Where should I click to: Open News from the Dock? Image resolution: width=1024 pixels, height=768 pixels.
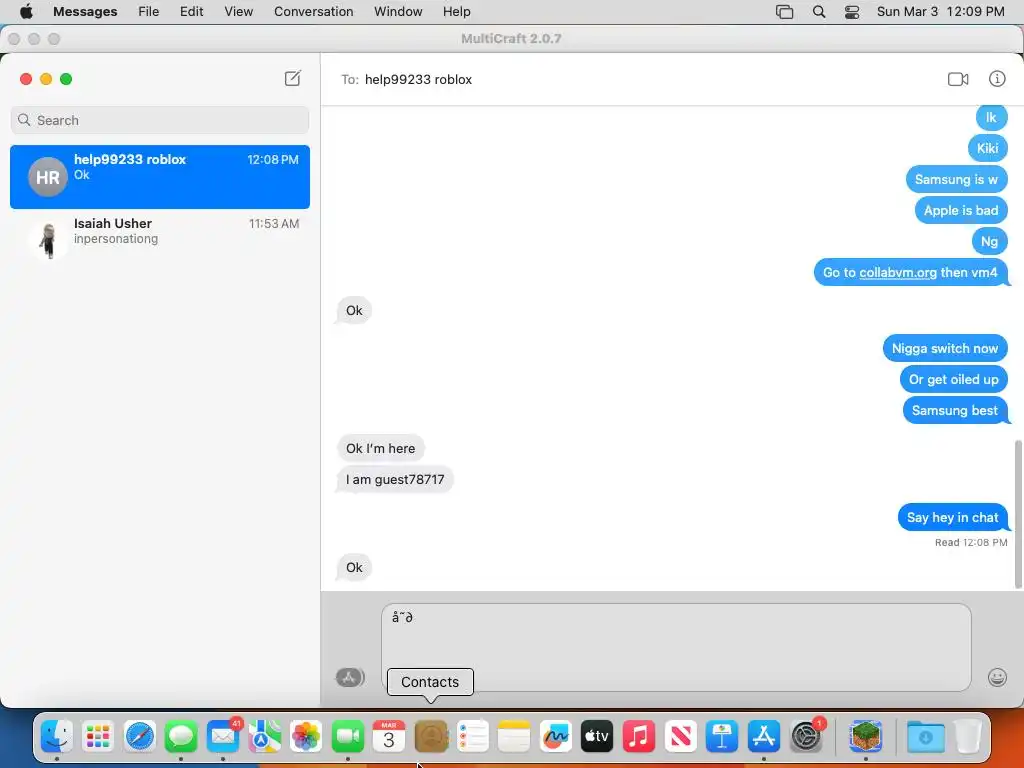680,737
